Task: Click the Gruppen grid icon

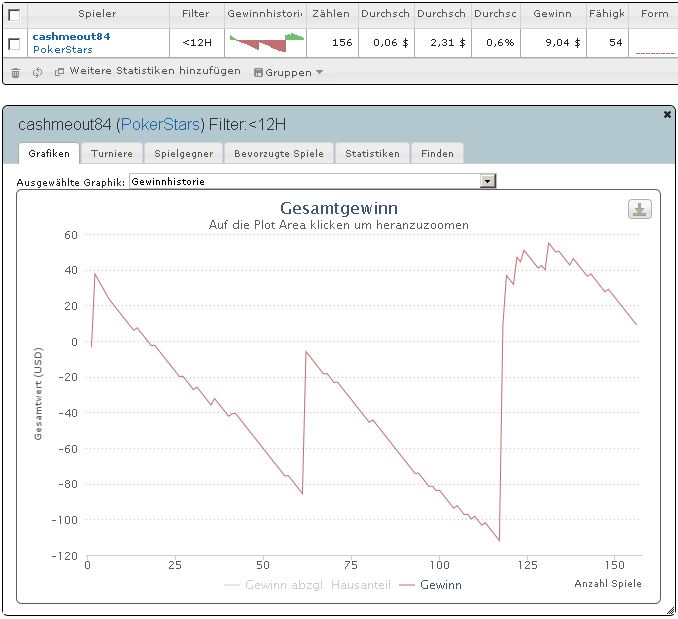Action: pos(258,73)
